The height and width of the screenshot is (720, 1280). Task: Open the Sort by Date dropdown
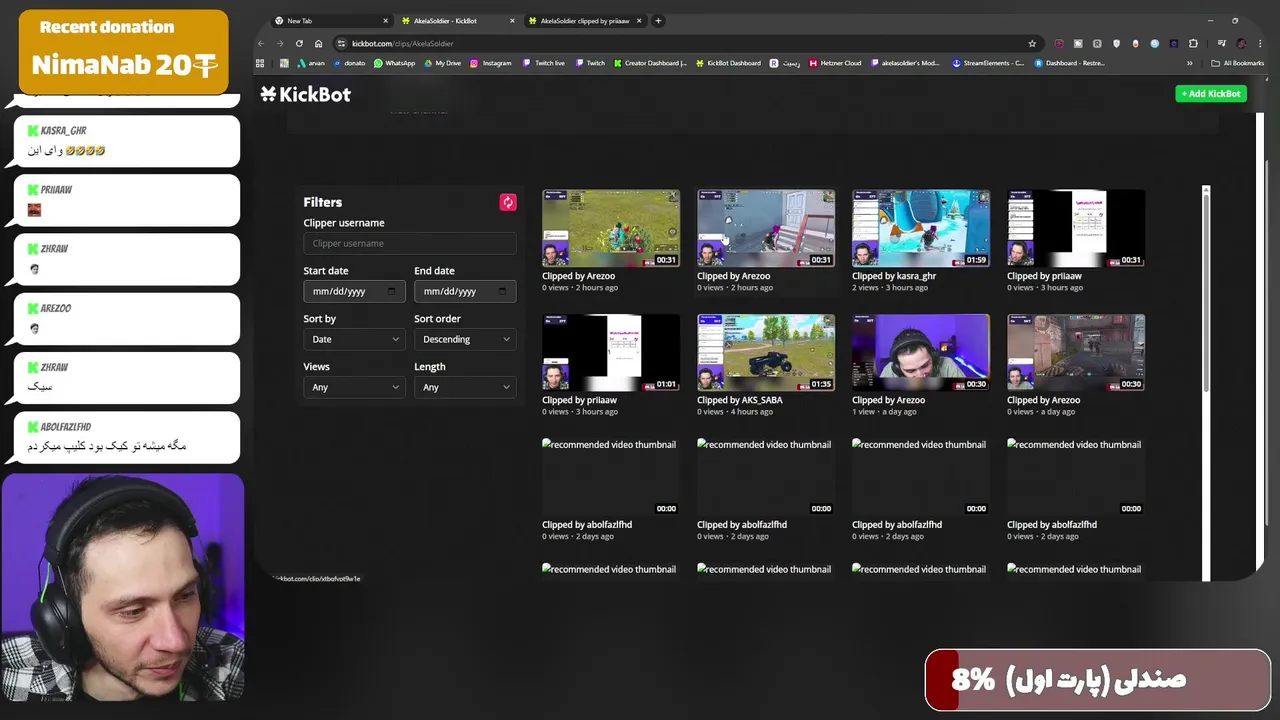pos(354,339)
